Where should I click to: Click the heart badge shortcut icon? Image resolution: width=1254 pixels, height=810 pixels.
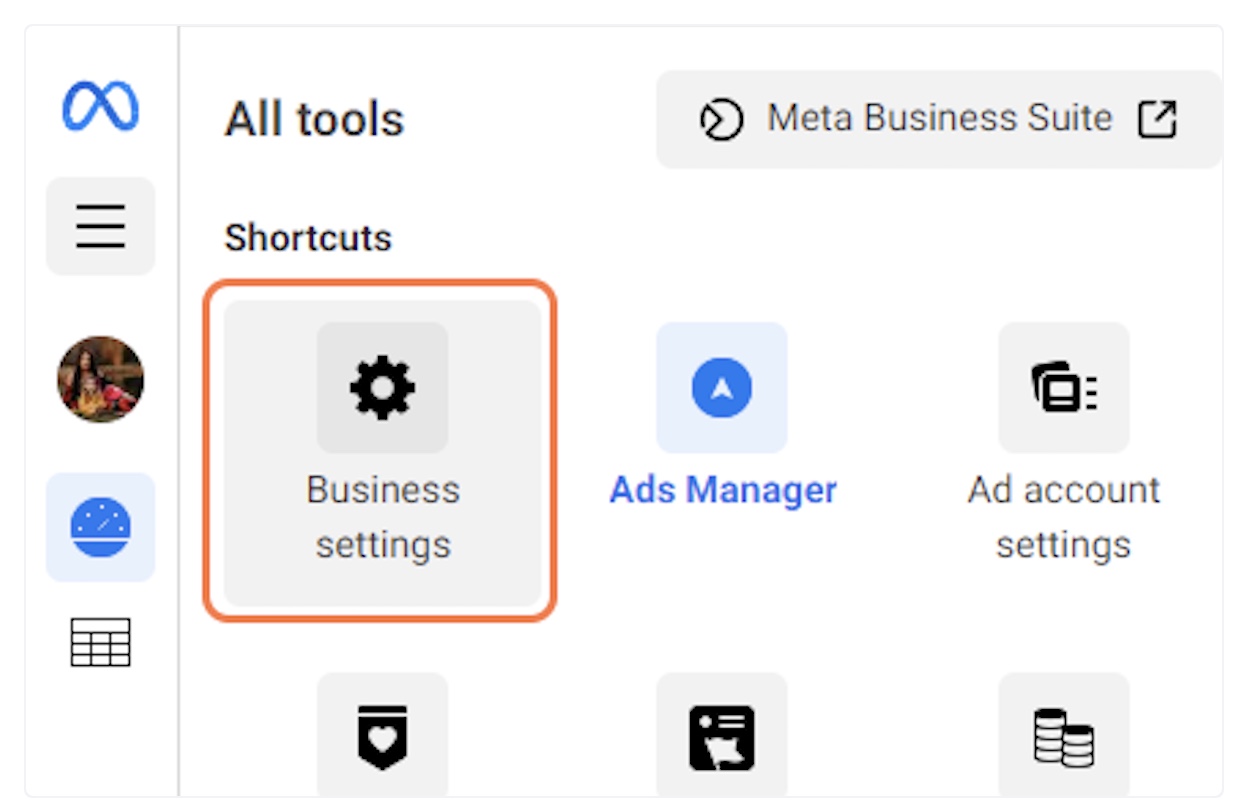pyautogui.click(x=382, y=738)
